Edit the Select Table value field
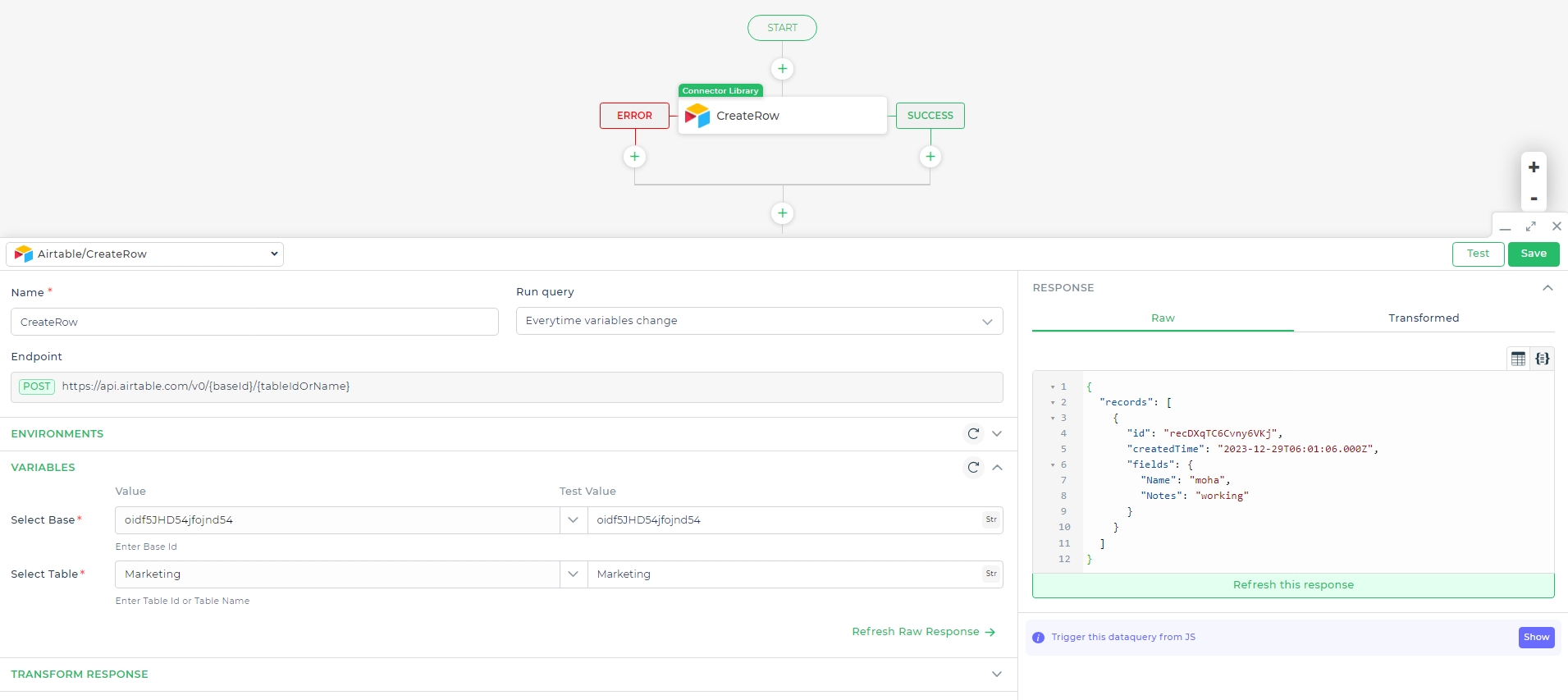The width and height of the screenshot is (1568, 700). pos(337,574)
